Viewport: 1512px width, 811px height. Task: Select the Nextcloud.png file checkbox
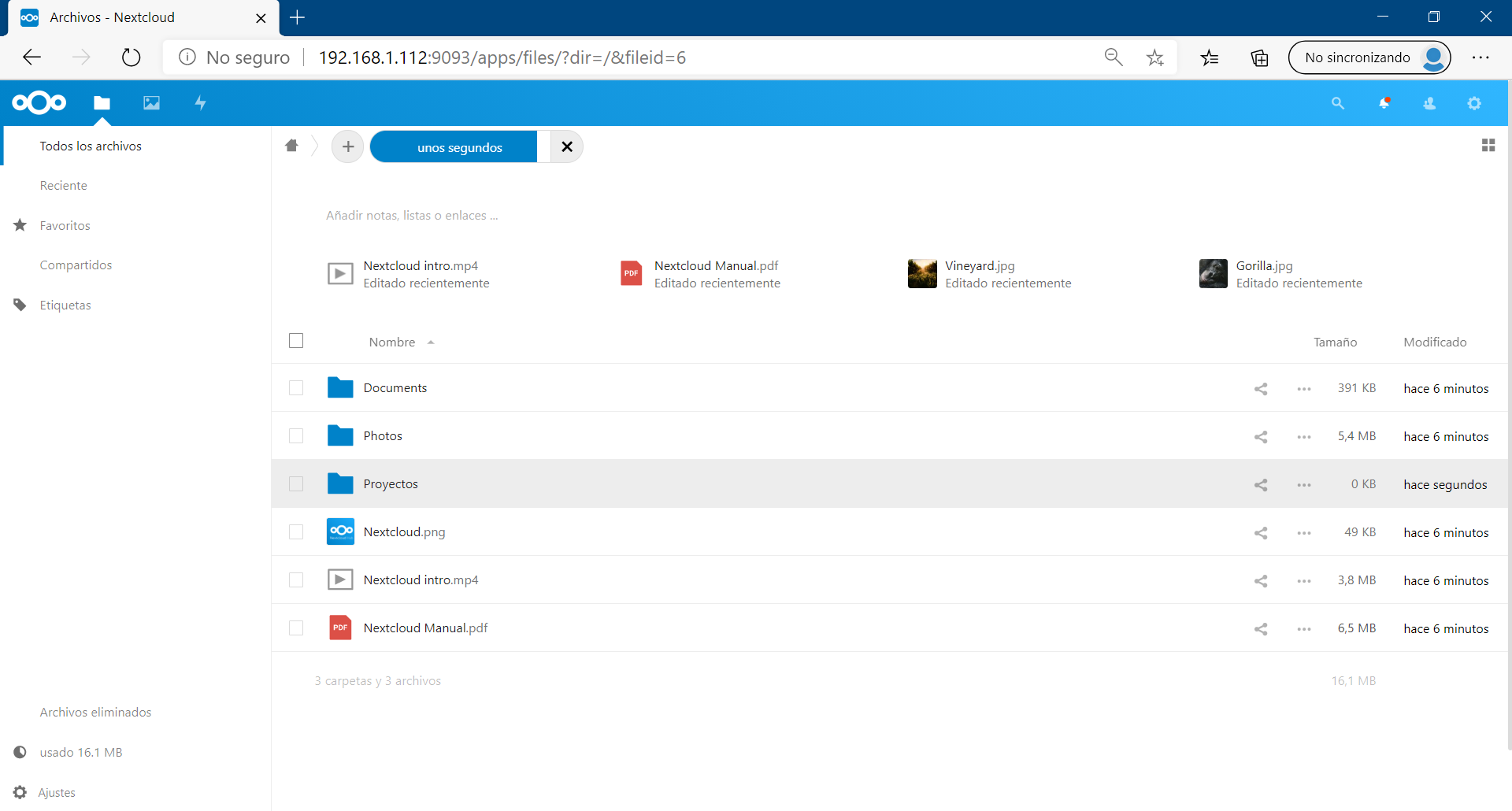coord(296,532)
